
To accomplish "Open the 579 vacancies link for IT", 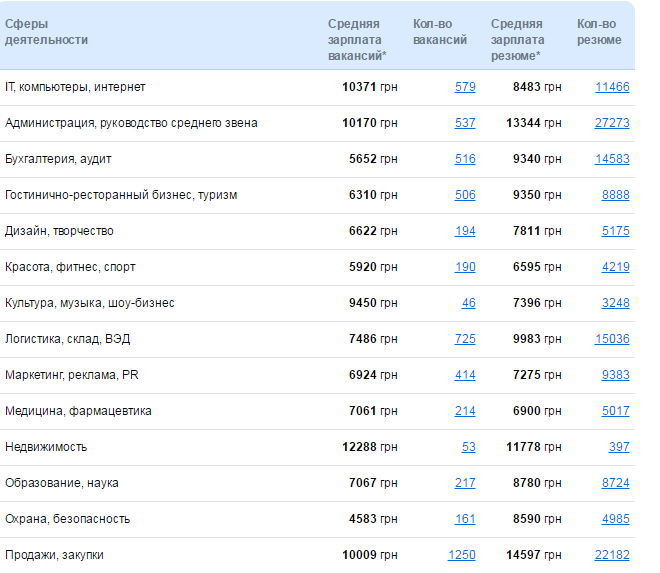I will click(465, 87).
